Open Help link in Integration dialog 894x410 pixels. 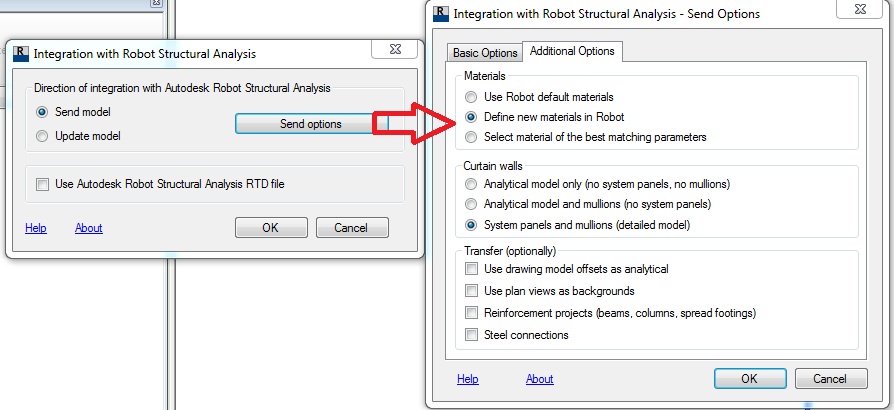[35, 228]
